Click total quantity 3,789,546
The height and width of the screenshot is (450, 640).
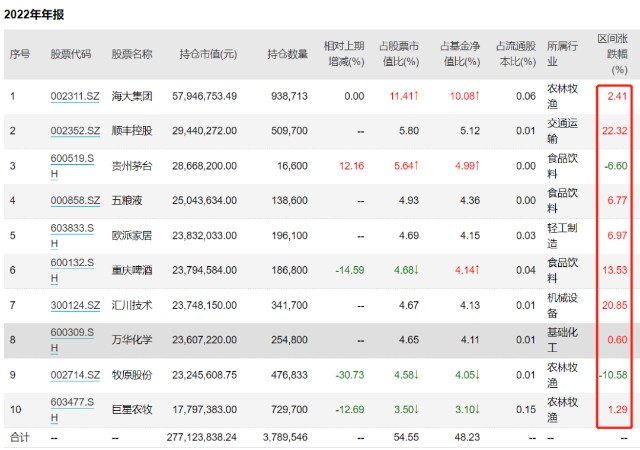(285, 437)
